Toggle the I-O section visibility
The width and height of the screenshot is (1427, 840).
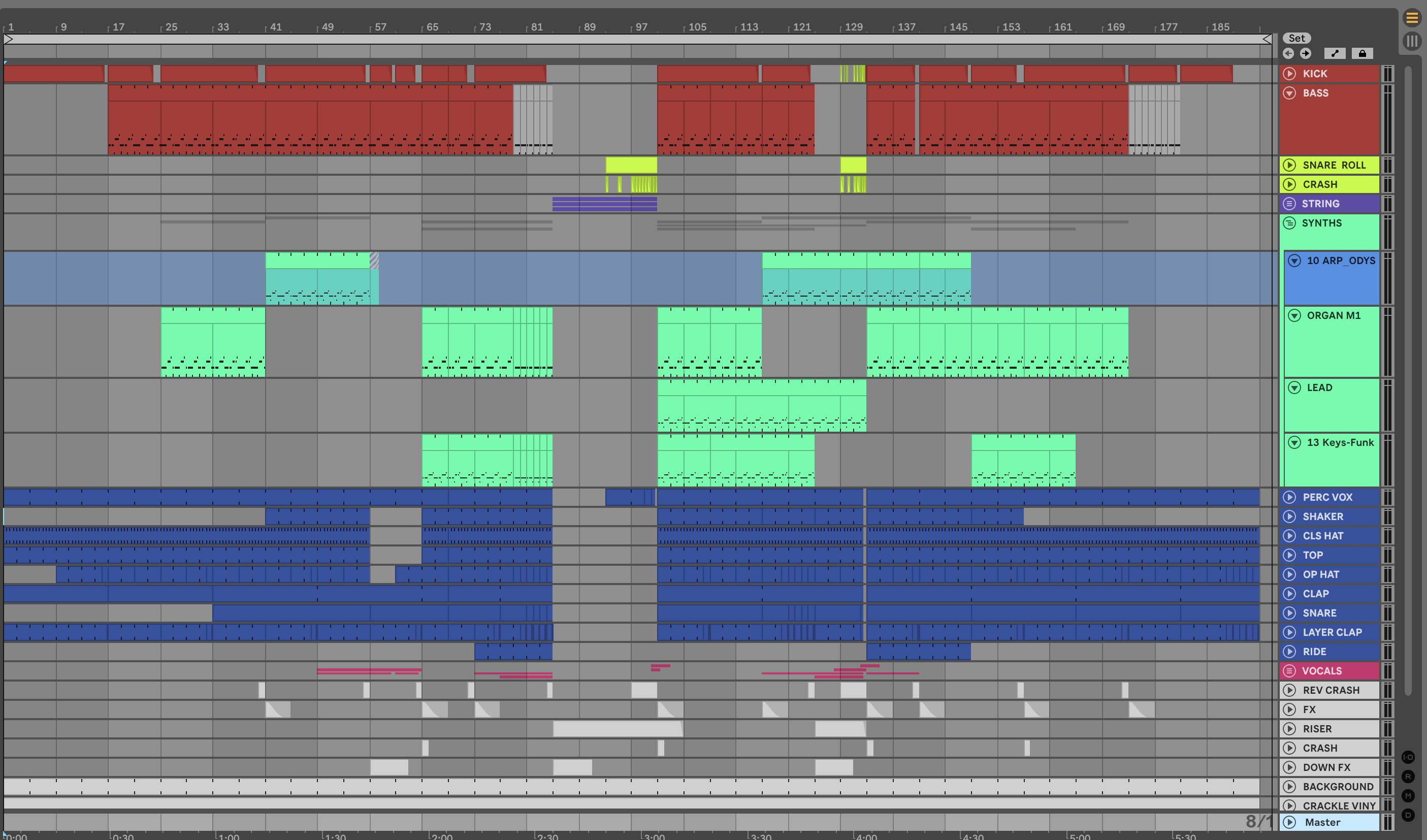pyautogui.click(x=1408, y=757)
